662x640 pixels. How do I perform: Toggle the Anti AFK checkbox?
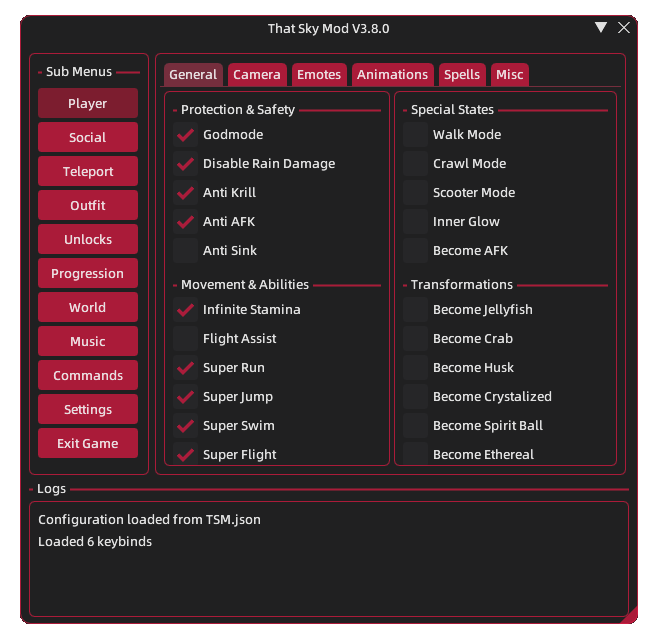click(x=185, y=222)
